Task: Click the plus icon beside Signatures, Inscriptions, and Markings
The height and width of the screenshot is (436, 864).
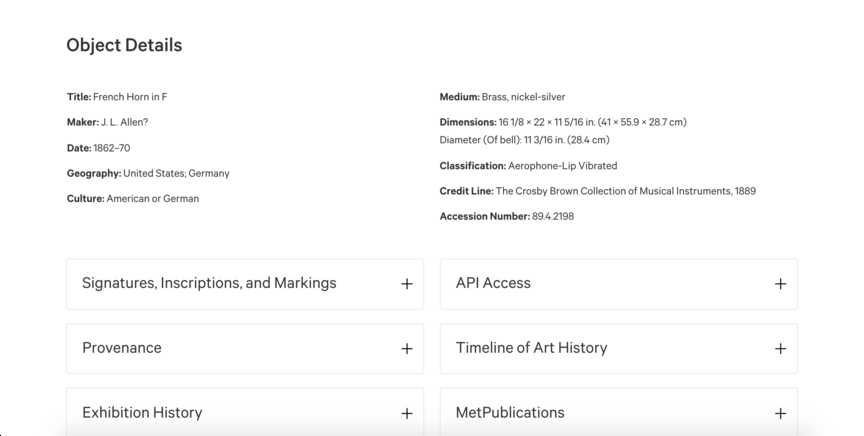Action: coord(406,284)
